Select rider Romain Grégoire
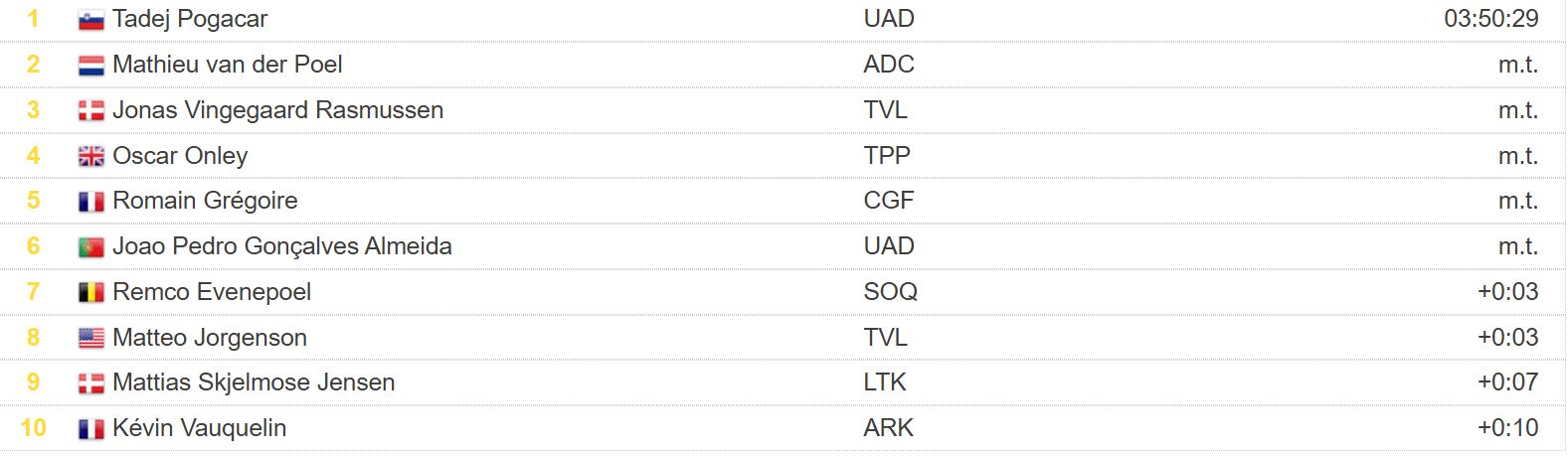This screenshot has width=1568, height=456. click(x=205, y=201)
